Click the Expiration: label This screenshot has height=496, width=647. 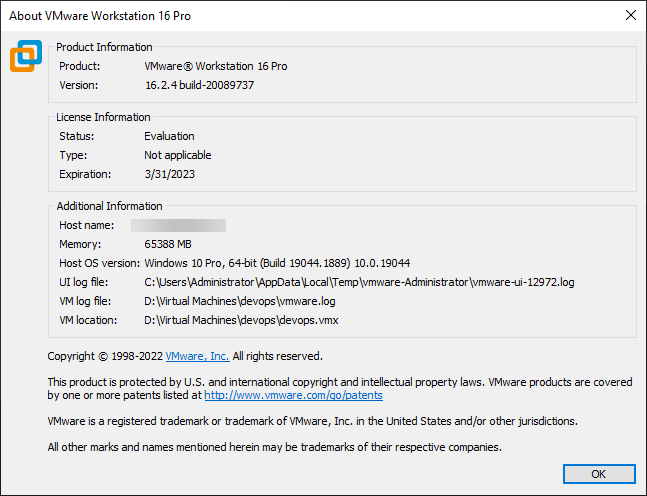pyautogui.click(x=85, y=174)
